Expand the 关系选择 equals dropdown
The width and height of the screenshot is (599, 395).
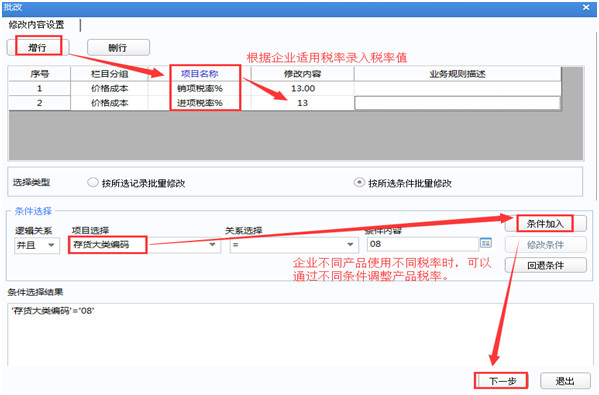350,244
